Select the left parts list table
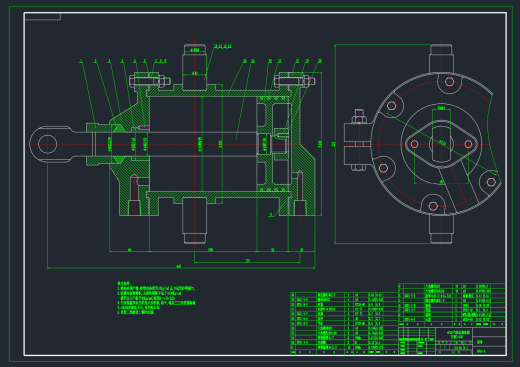Viewport: 520px width, 367px height. coord(344,323)
